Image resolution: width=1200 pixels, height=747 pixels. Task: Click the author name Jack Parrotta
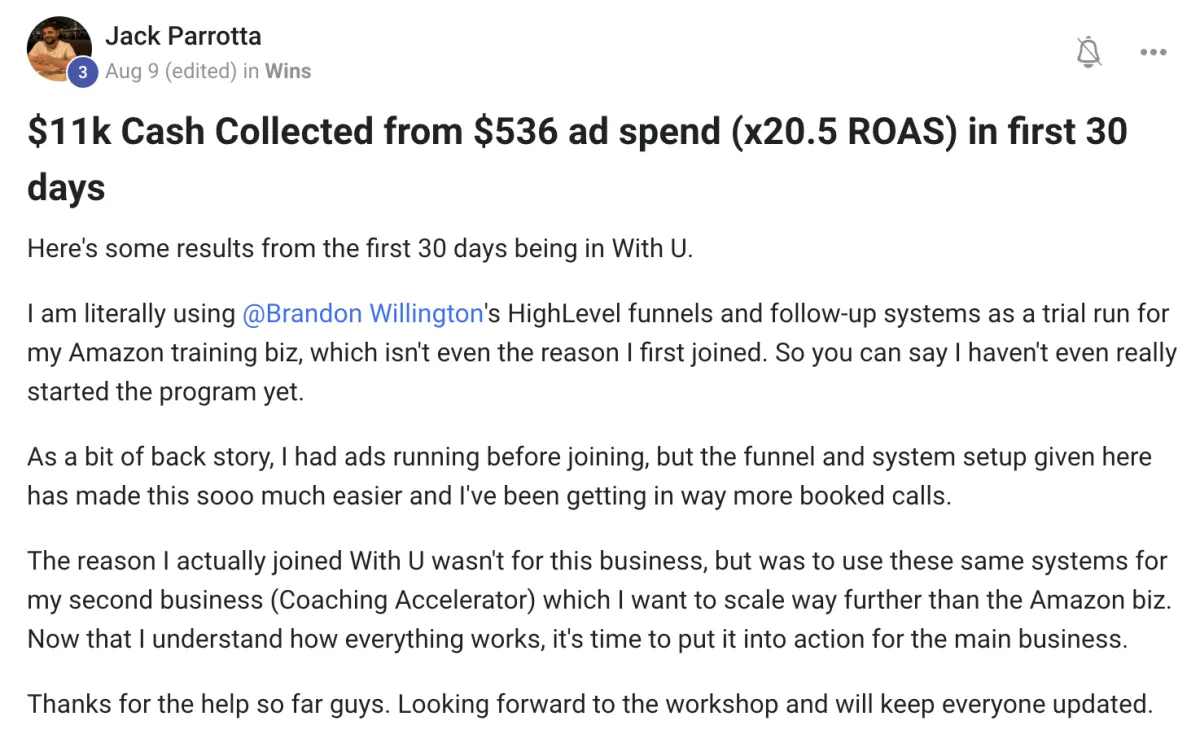(183, 36)
